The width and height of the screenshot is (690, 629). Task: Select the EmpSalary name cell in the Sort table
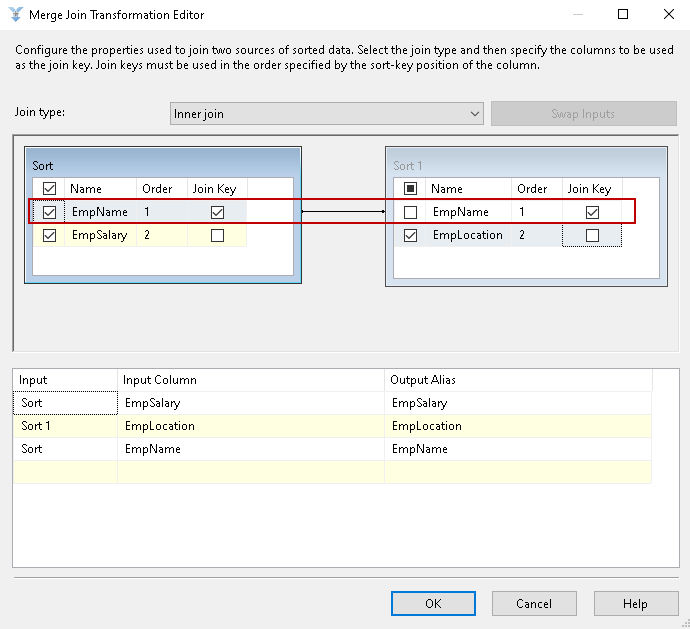pos(100,235)
